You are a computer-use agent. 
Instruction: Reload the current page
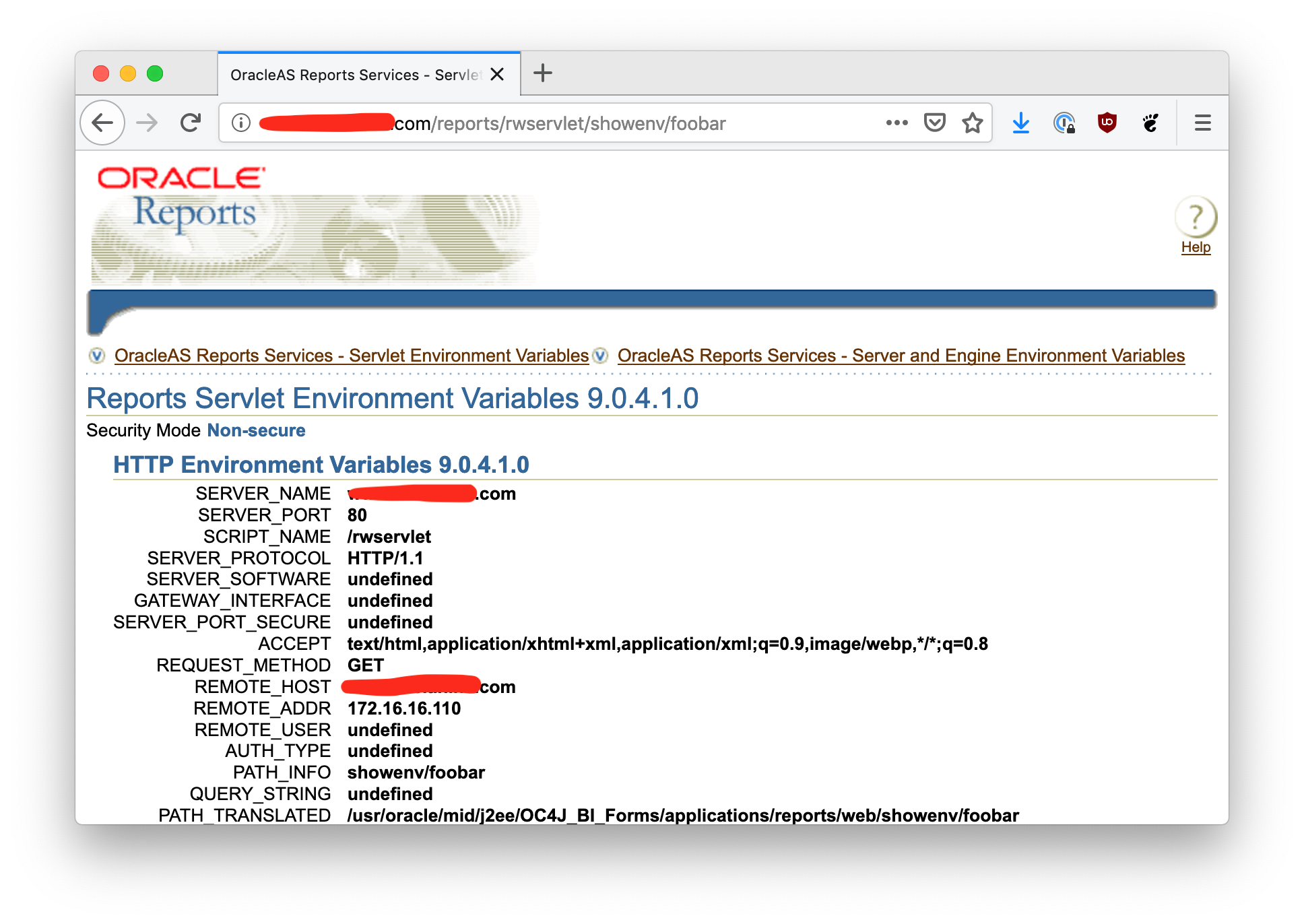(191, 123)
